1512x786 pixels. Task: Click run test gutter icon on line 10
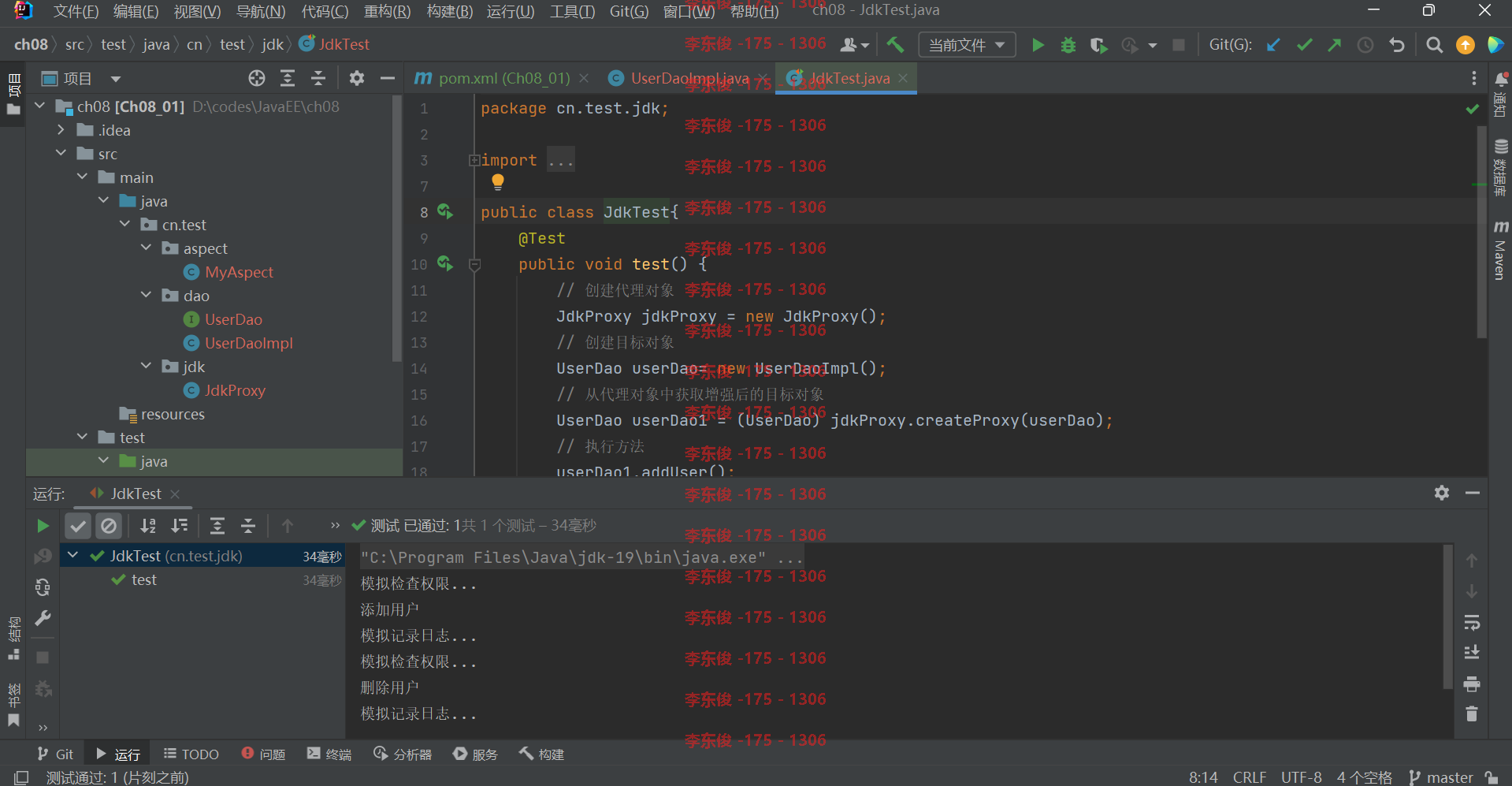pos(445,263)
